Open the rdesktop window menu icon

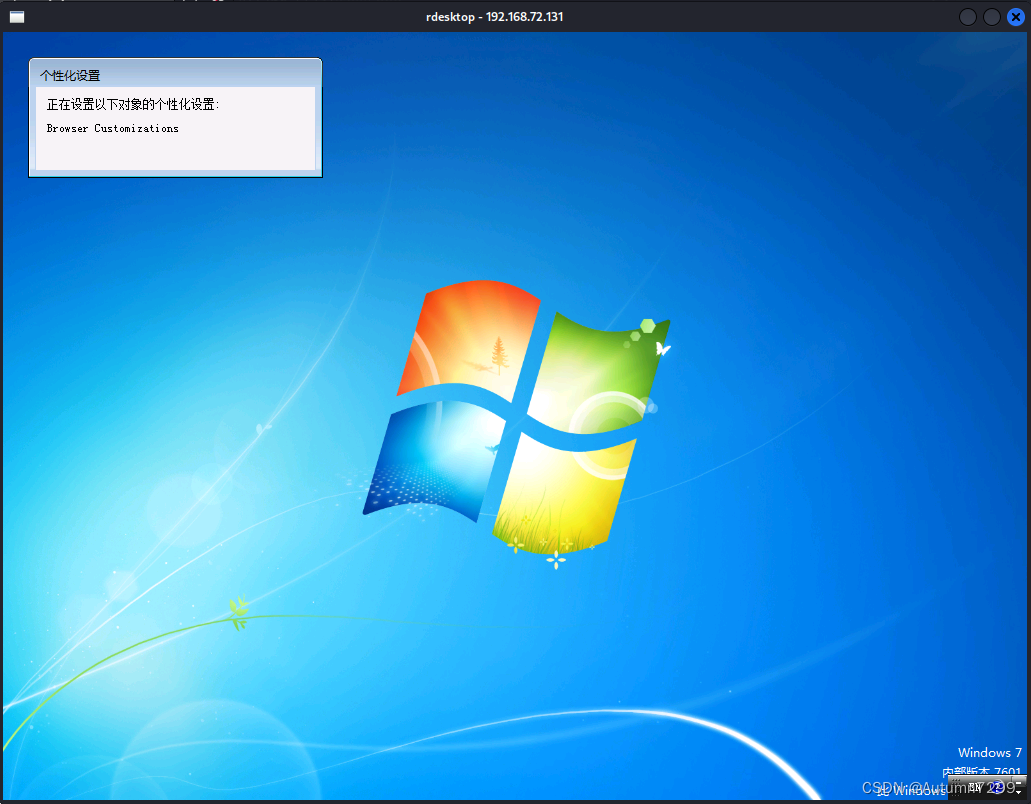[x=17, y=16]
